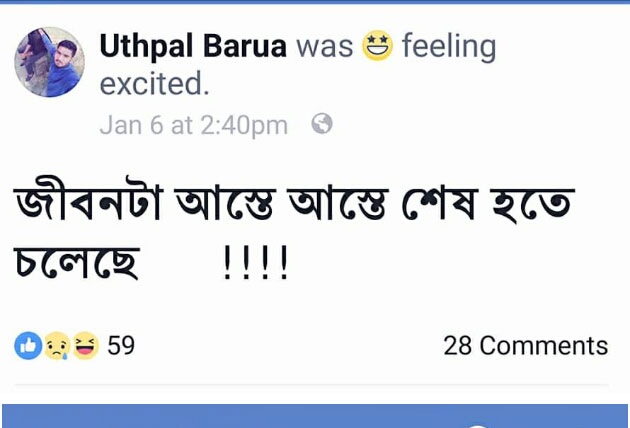630x428 pixels.
Task: Click the globe public privacy icon
Action: [x=322, y=123]
